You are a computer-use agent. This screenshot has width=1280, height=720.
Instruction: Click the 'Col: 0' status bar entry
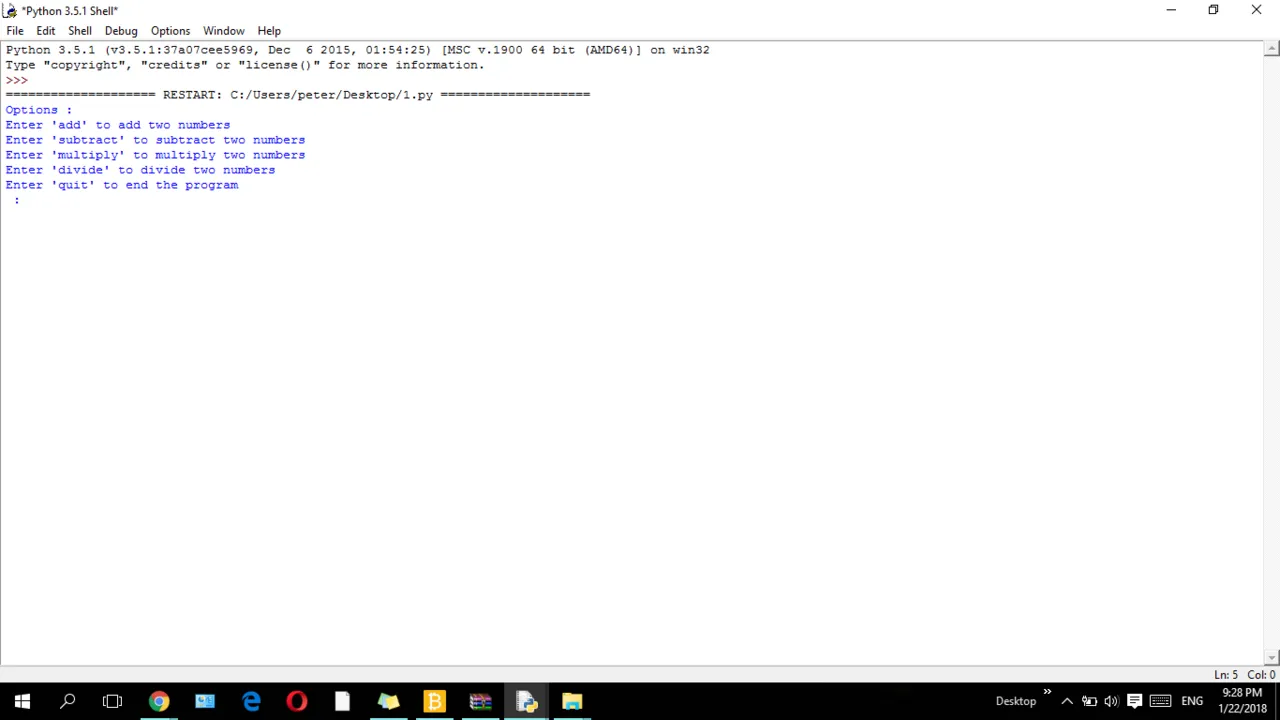1261,675
